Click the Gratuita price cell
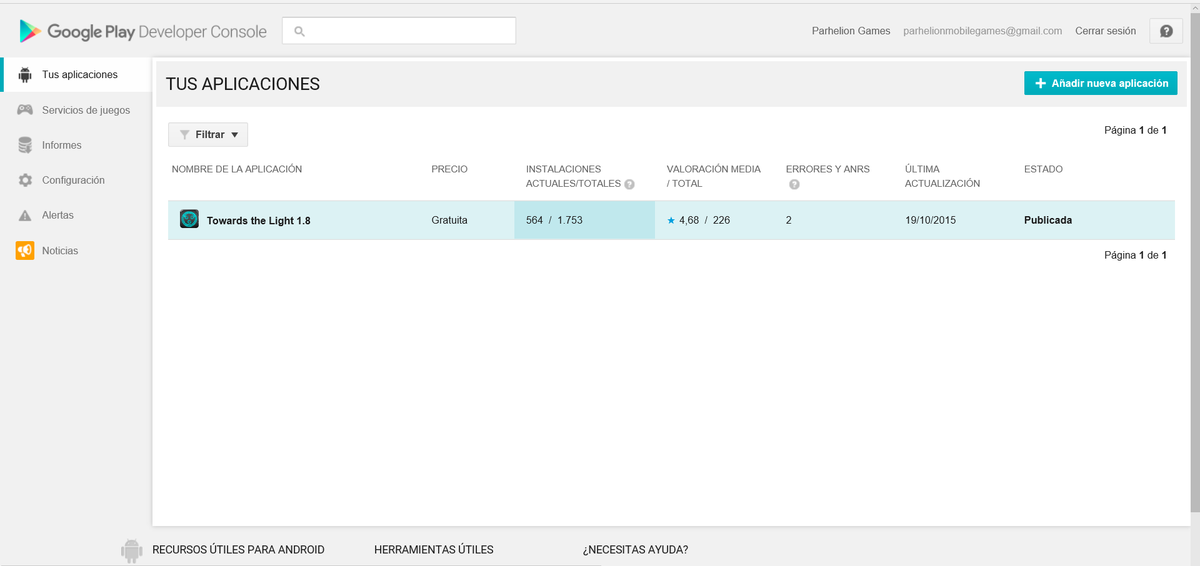This screenshot has height=566, width=1200. (x=449, y=220)
